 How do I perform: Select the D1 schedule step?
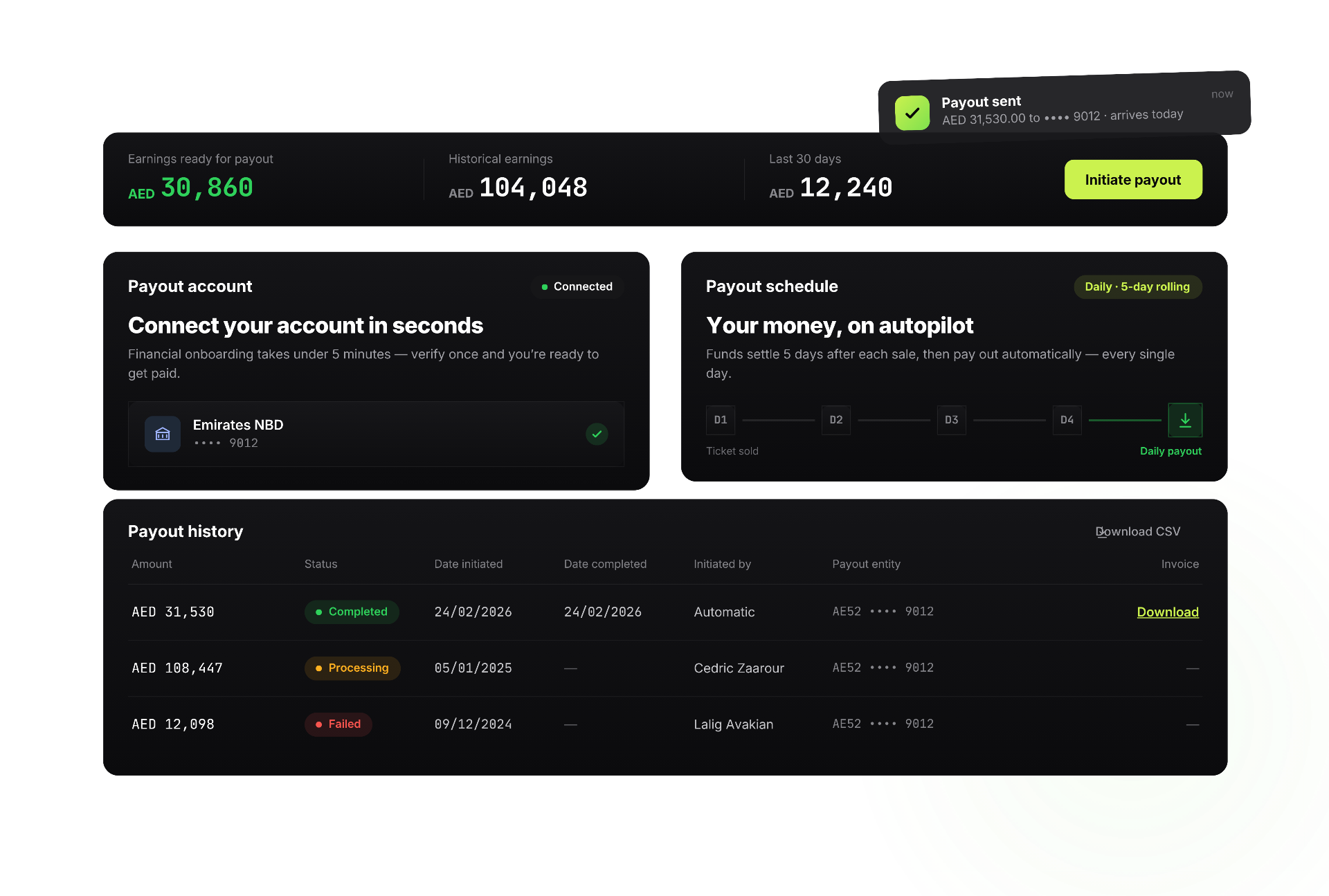pos(721,420)
